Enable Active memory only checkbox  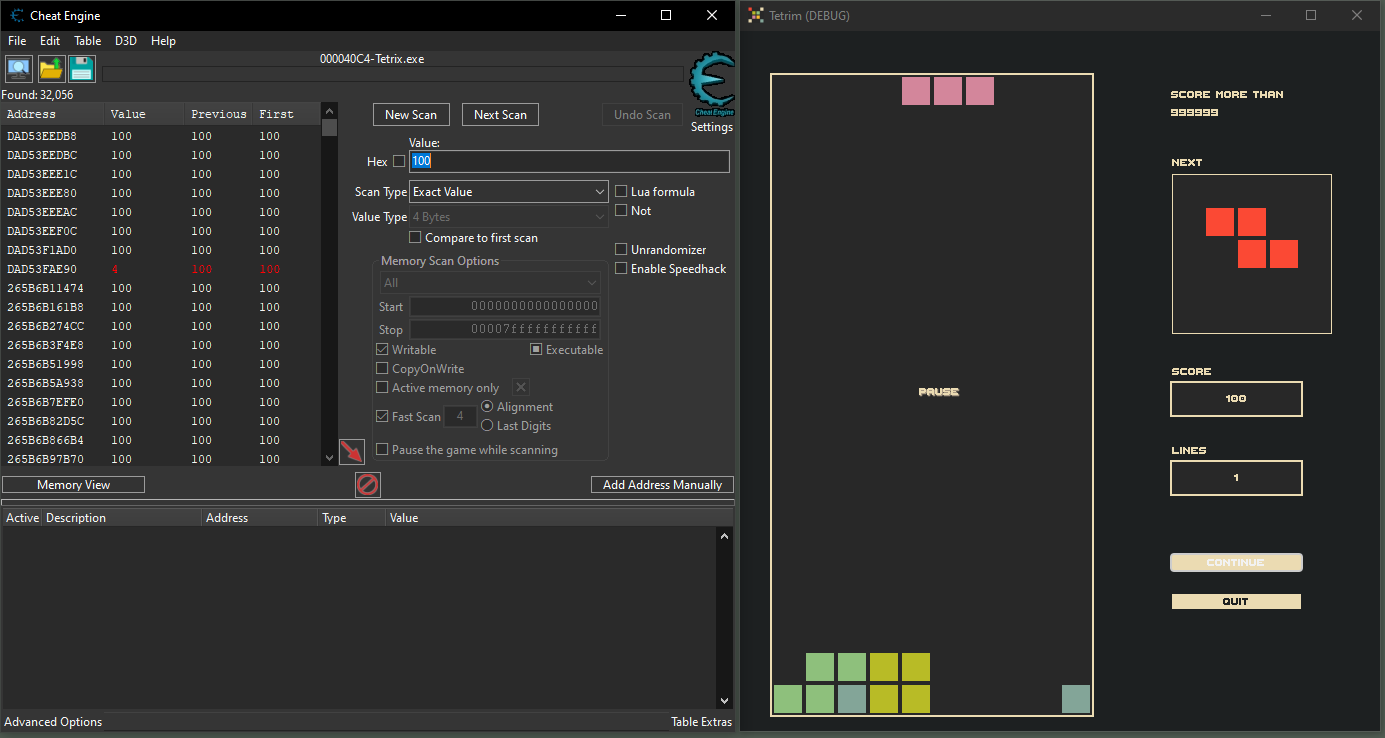pyautogui.click(x=382, y=387)
